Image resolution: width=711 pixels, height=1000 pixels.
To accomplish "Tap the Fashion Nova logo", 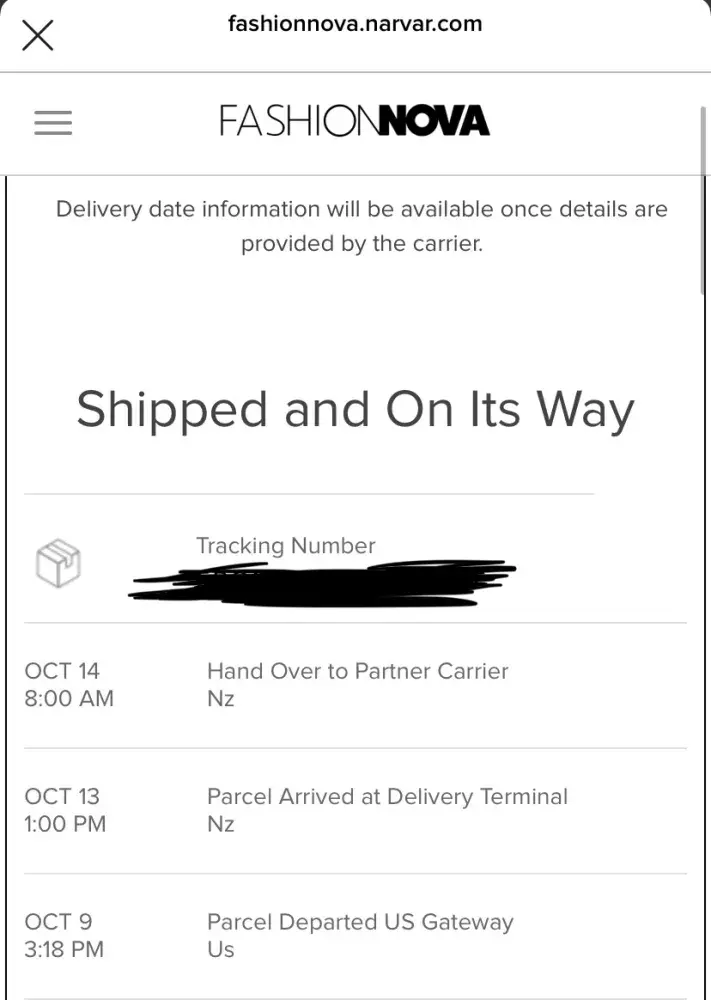I will [x=354, y=122].
